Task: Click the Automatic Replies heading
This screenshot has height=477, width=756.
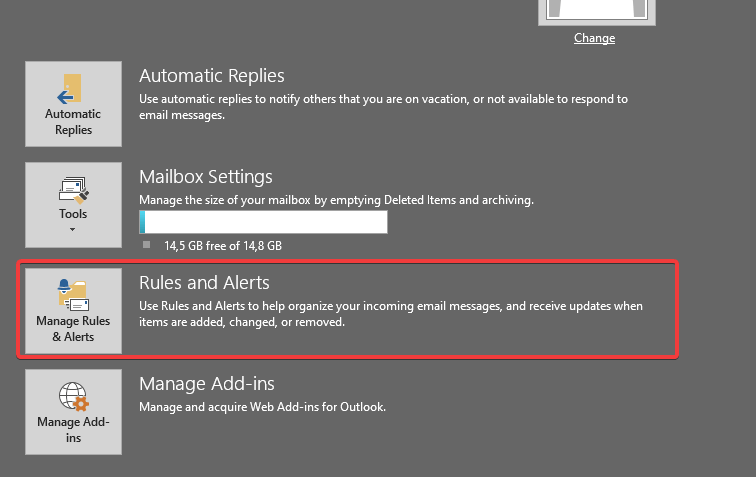Action: 212,76
